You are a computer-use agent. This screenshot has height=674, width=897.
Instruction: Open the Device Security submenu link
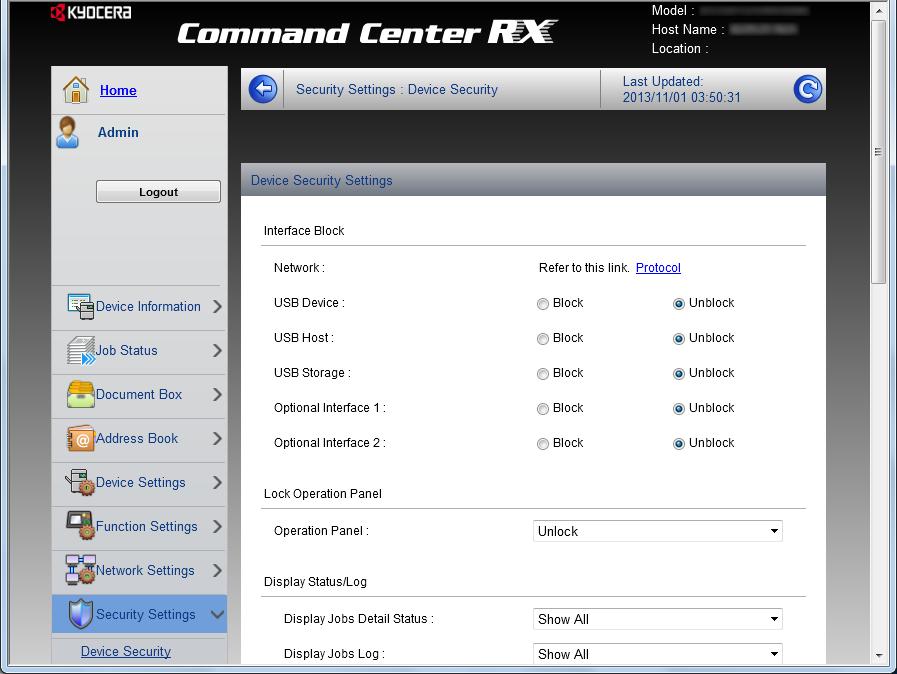(x=126, y=651)
